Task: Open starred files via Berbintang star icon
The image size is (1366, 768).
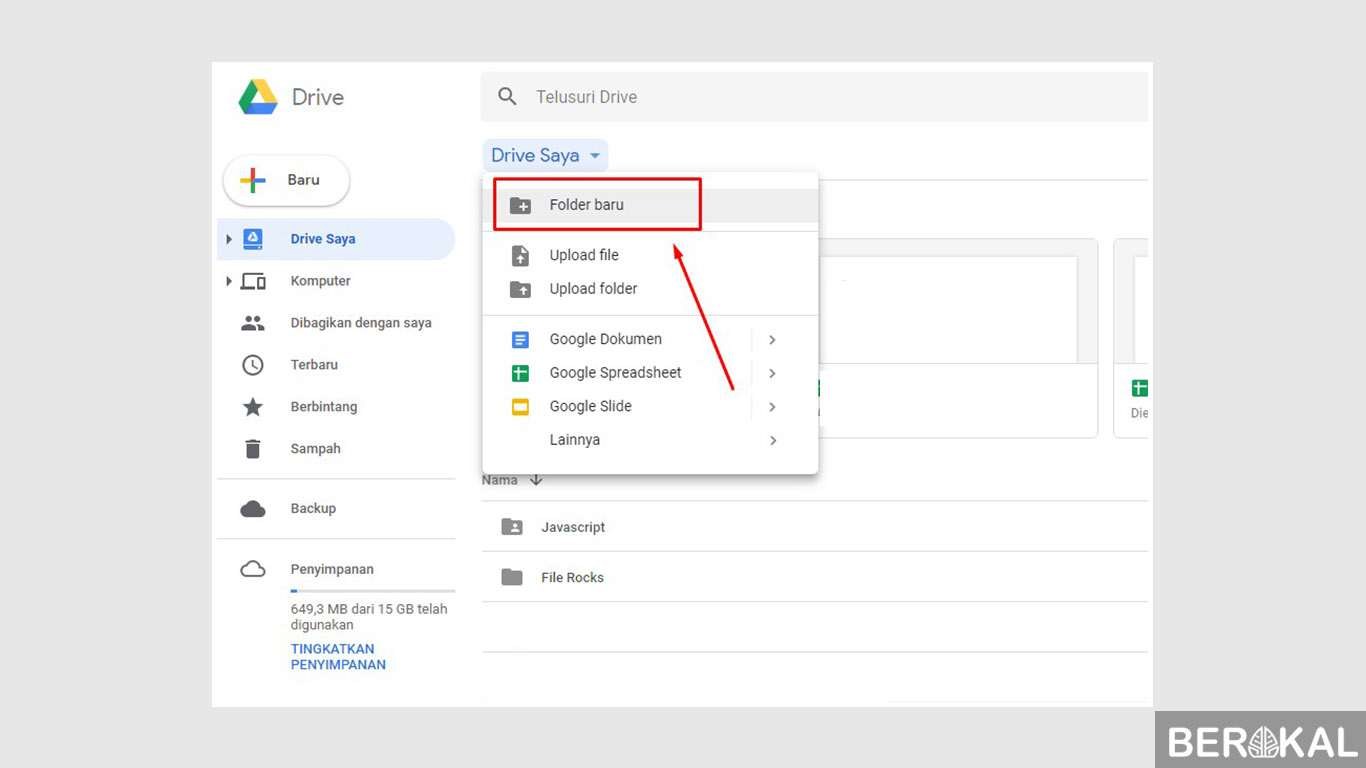Action: pos(253,407)
